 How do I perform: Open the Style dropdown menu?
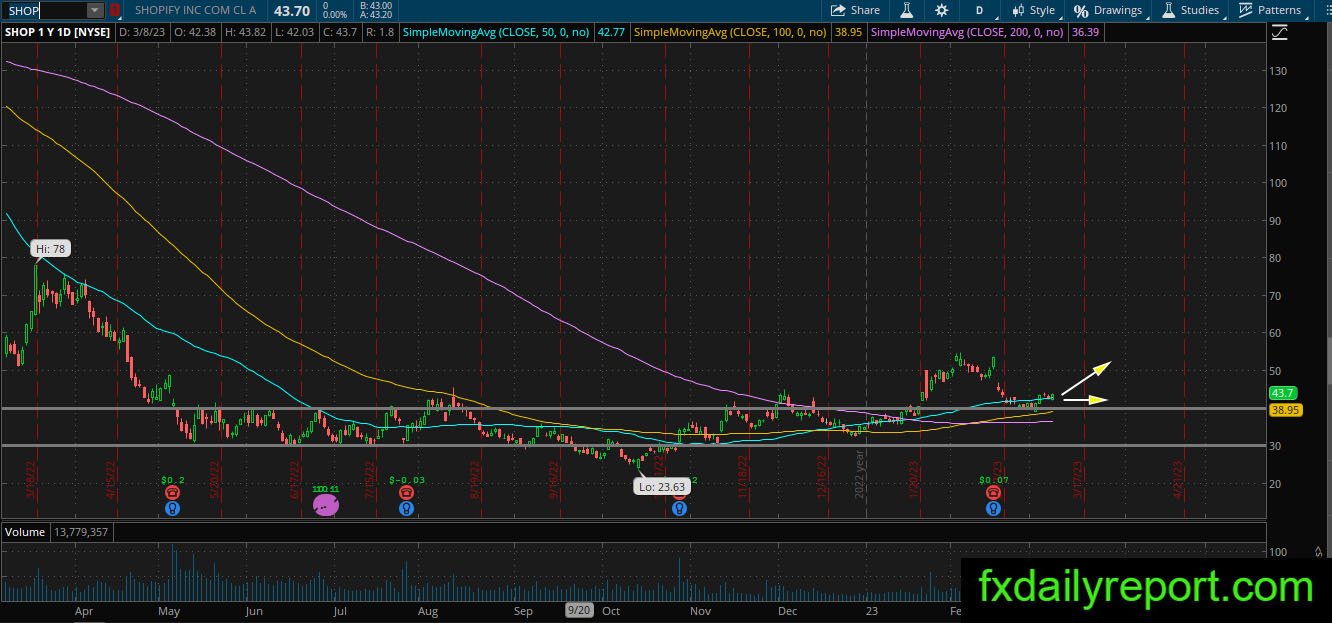(x=1033, y=10)
